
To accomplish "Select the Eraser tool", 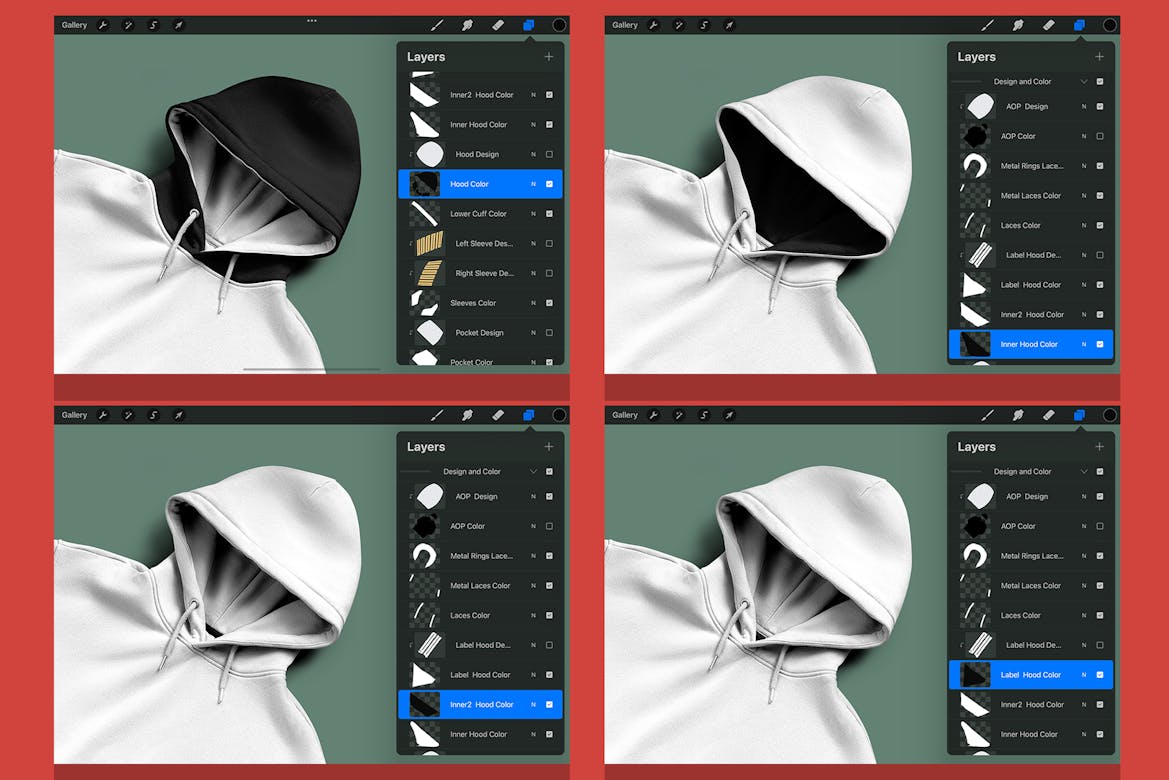I will [x=498, y=25].
